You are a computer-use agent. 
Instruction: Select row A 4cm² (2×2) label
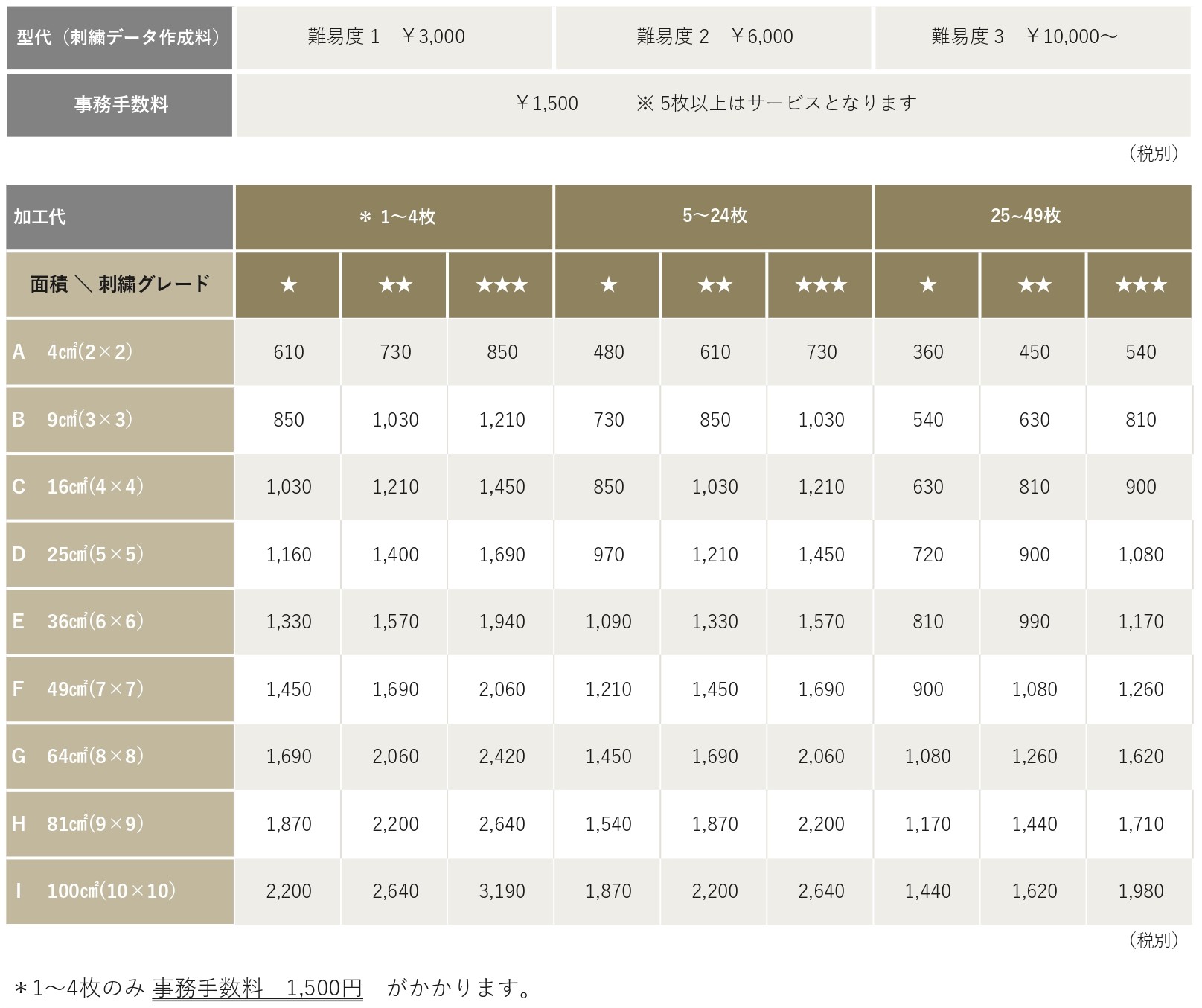119,352
